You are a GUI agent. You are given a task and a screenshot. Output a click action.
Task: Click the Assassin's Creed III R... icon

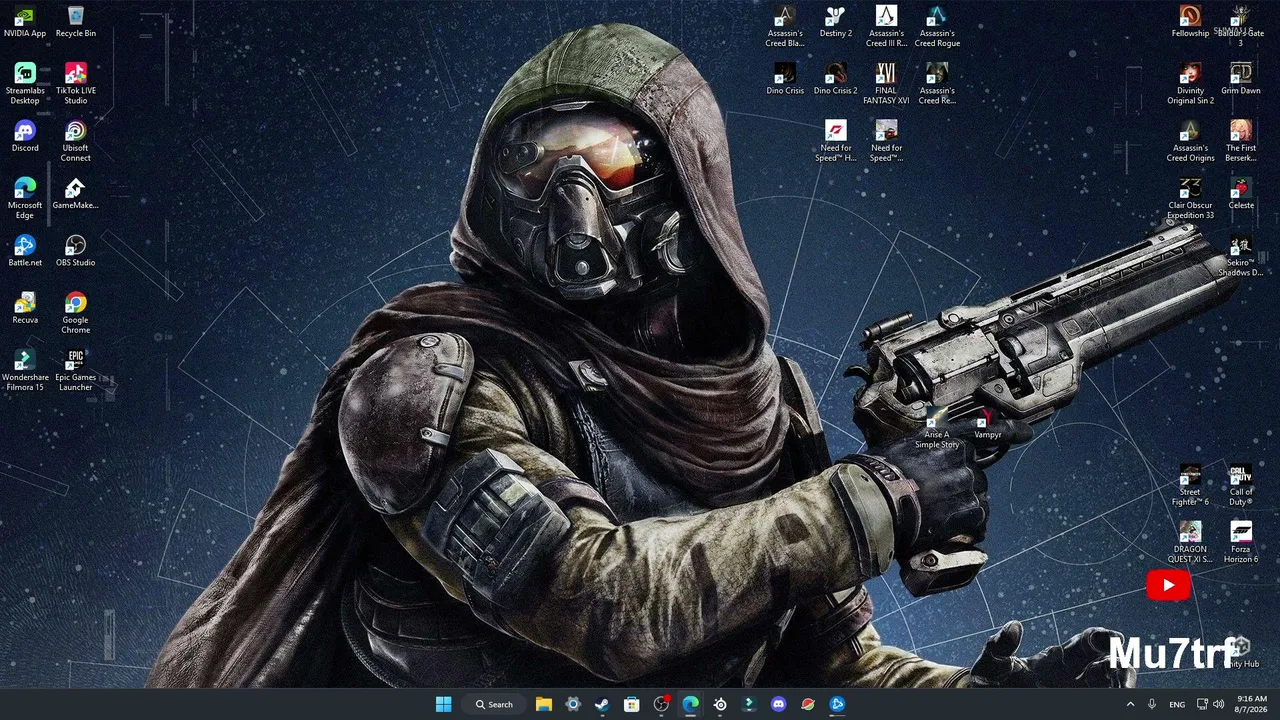point(886,27)
